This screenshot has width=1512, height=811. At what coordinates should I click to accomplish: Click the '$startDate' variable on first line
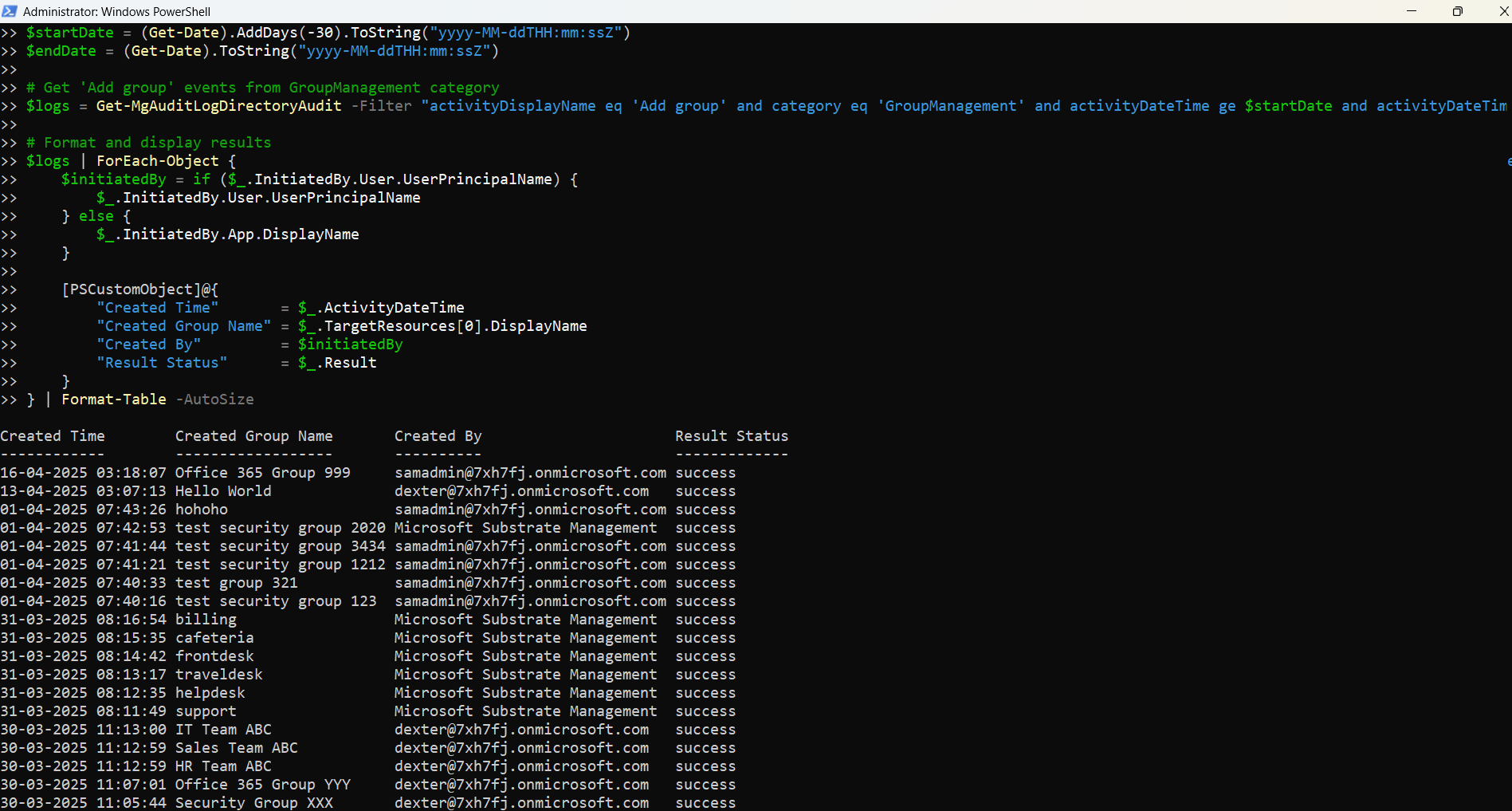pyautogui.click(x=70, y=33)
